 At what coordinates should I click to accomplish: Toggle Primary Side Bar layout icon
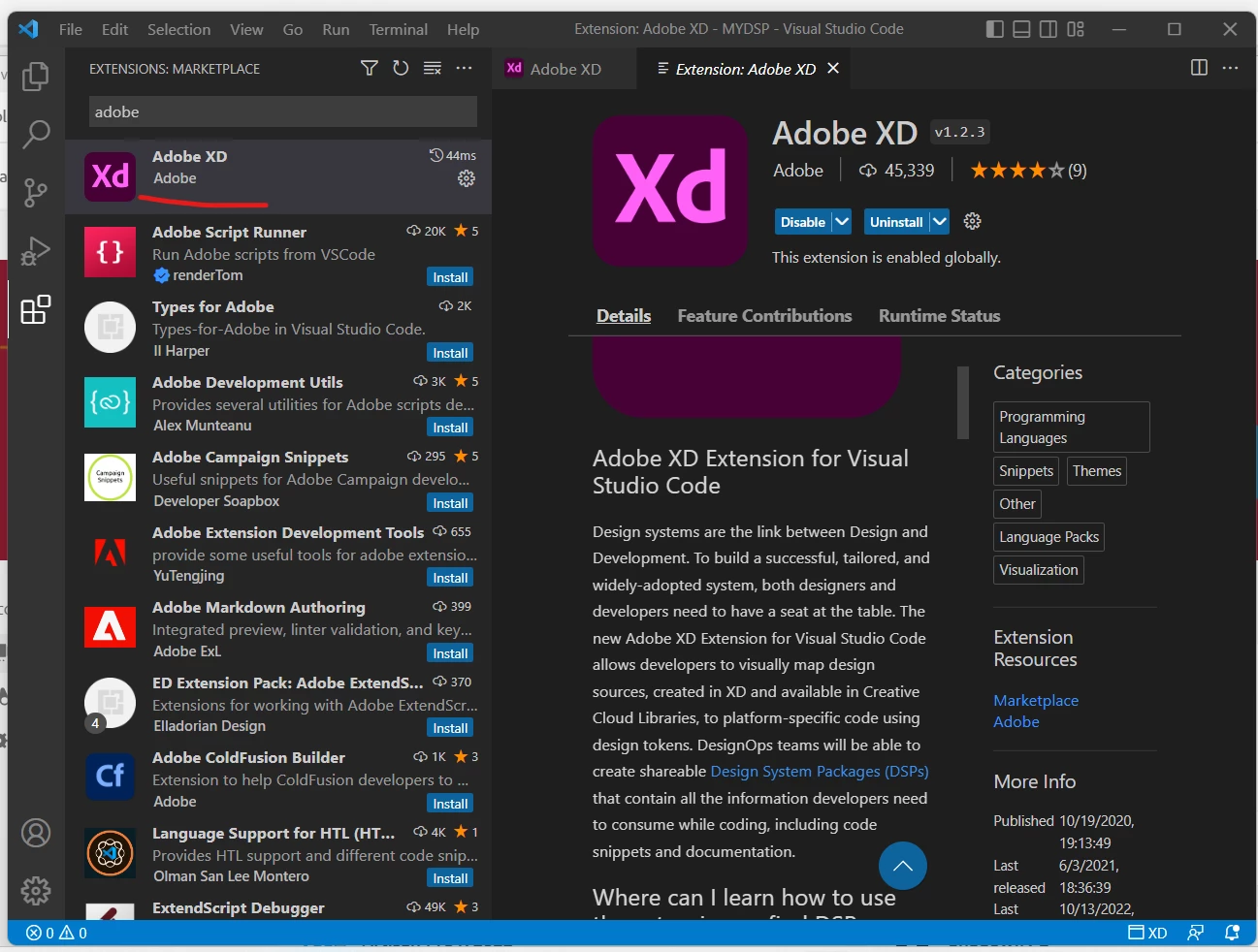point(995,29)
